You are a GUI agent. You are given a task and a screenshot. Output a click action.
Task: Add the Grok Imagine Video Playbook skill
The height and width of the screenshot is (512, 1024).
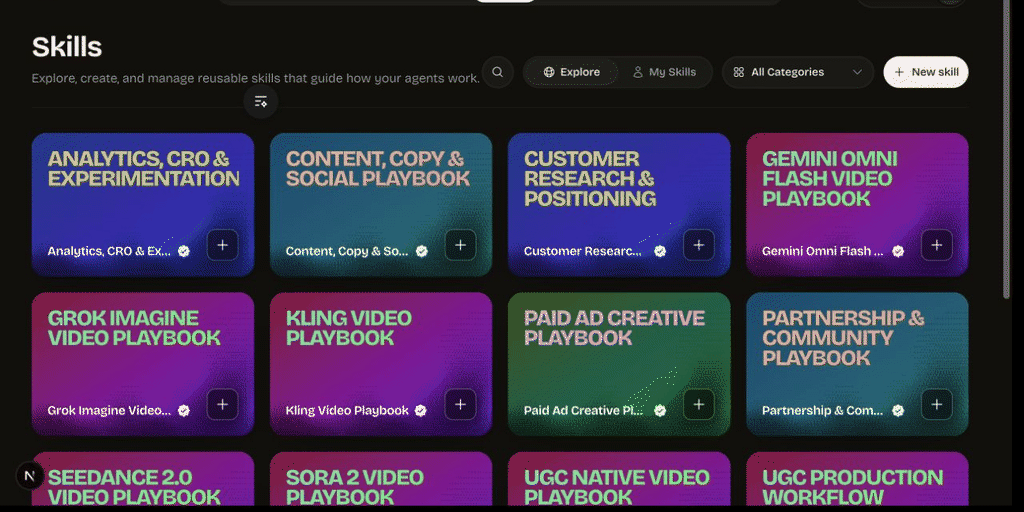(x=223, y=404)
